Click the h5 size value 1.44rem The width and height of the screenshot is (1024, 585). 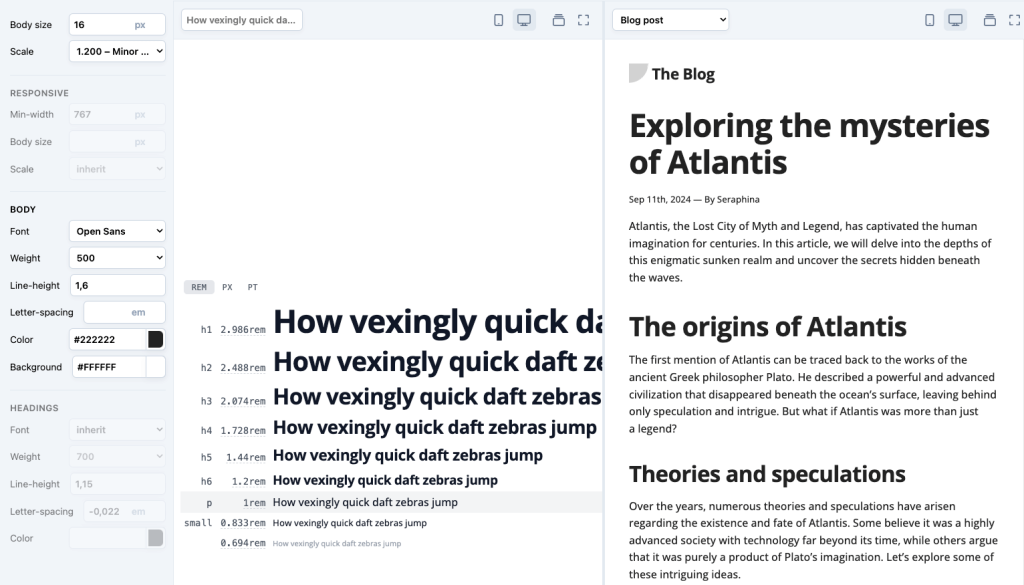[x=246, y=457]
